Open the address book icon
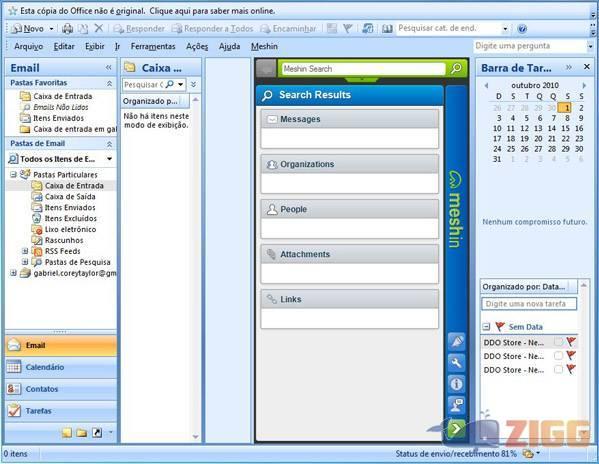The width and height of the screenshot is (599, 464). point(387,28)
